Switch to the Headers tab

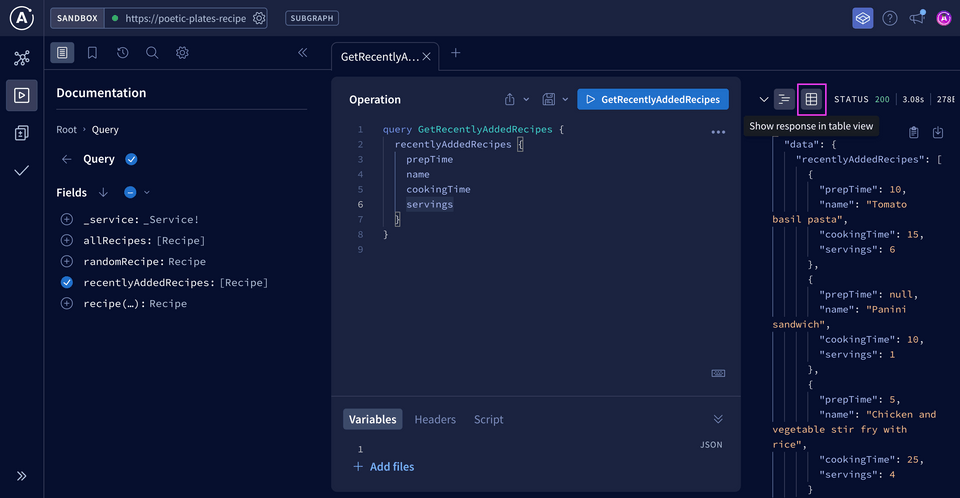(x=435, y=419)
